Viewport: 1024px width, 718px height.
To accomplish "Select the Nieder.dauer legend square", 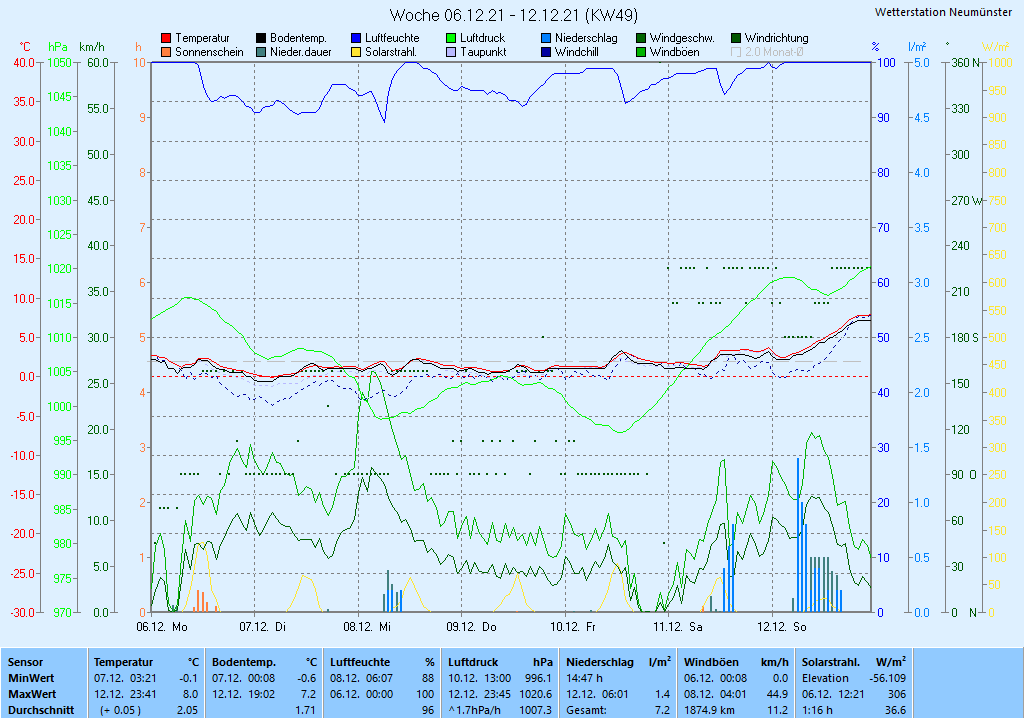I will click(x=261, y=52).
